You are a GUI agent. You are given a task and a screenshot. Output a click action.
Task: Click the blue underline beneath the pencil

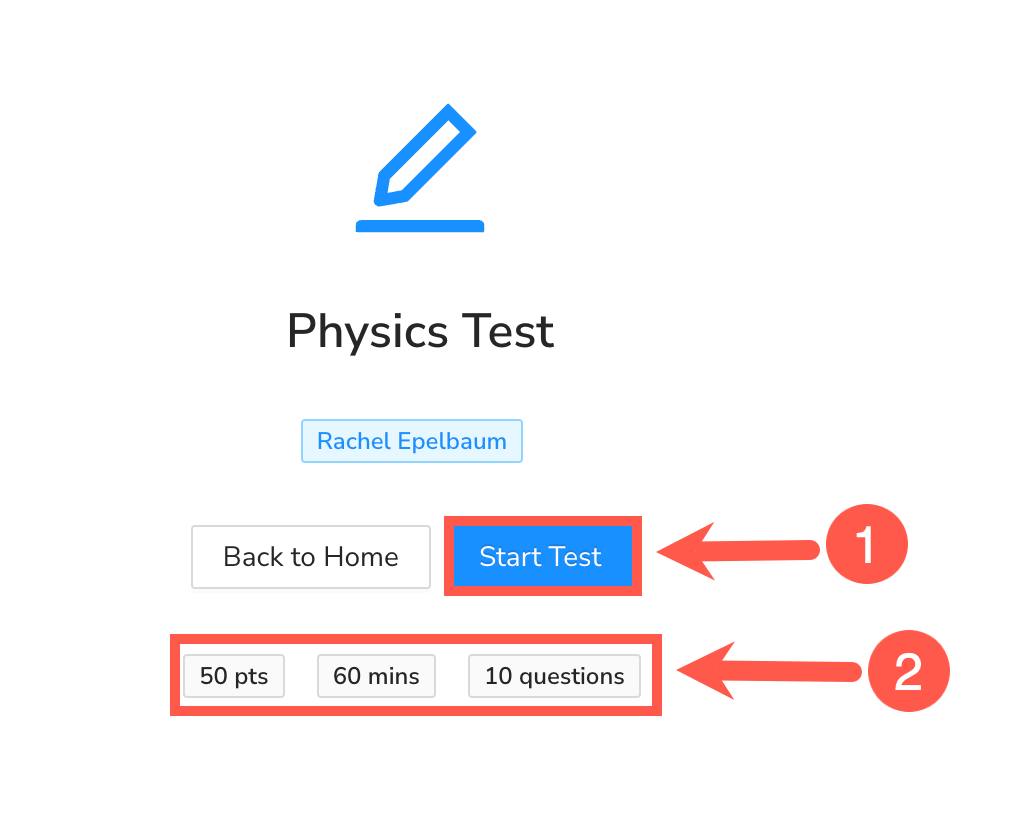tap(420, 226)
